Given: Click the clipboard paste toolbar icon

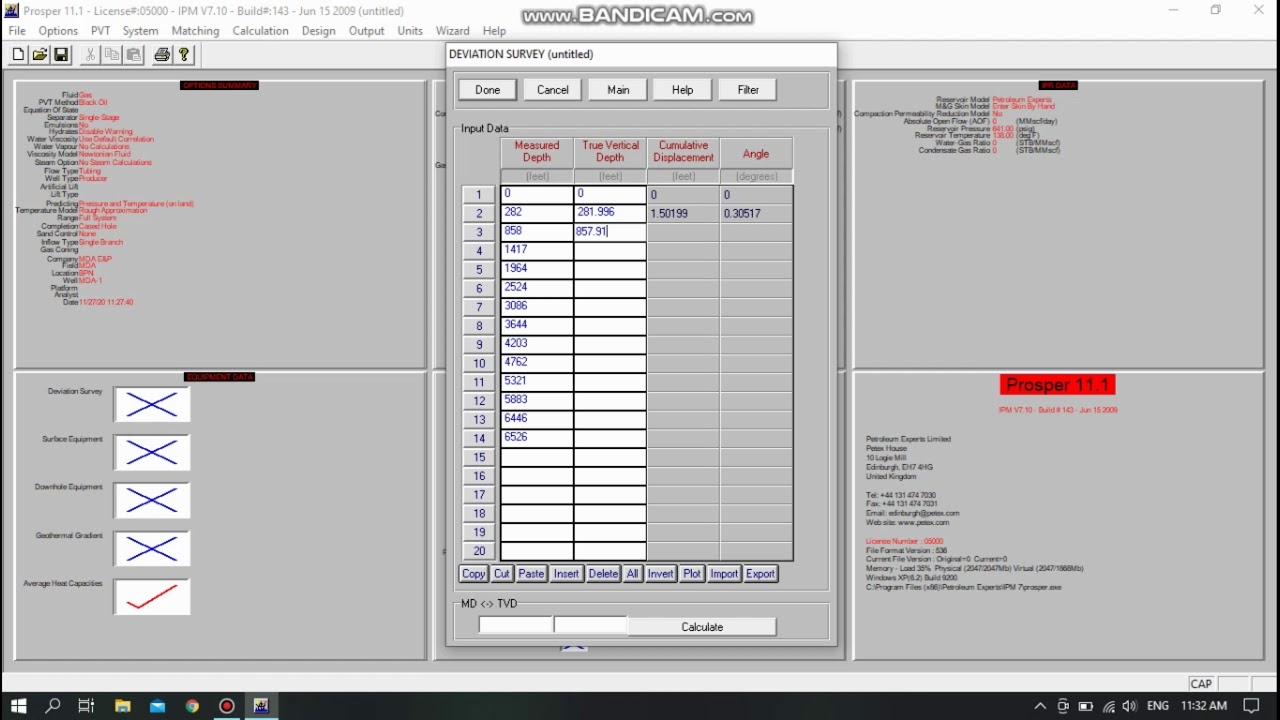Looking at the screenshot, I should pyautogui.click(x=133, y=55).
